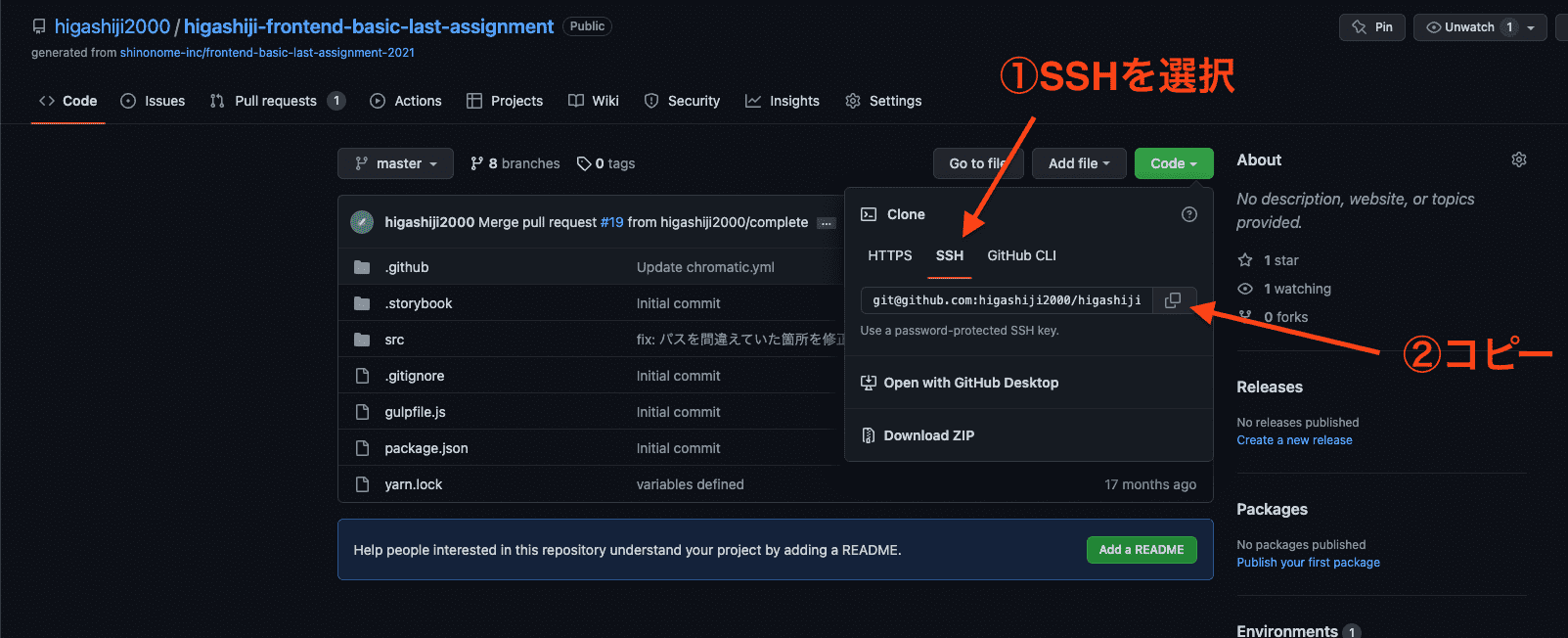Pin this repository
The height and width of the screenshot is (638, 1568).
(x=1372, y=27)
